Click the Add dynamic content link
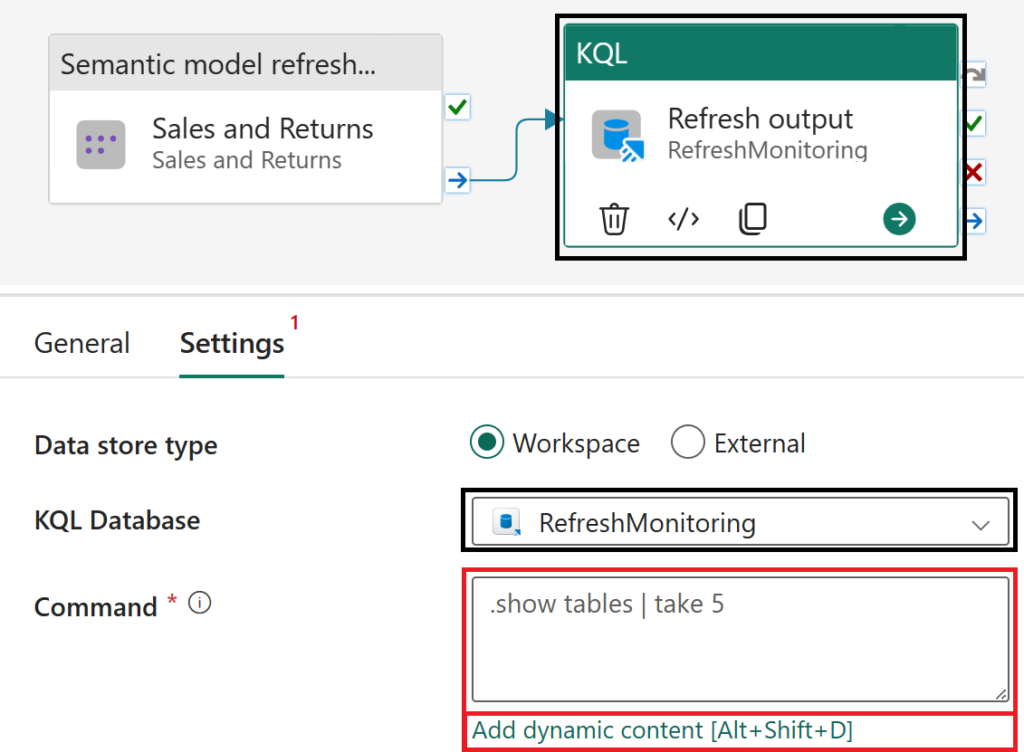 (x=662, y=731)
